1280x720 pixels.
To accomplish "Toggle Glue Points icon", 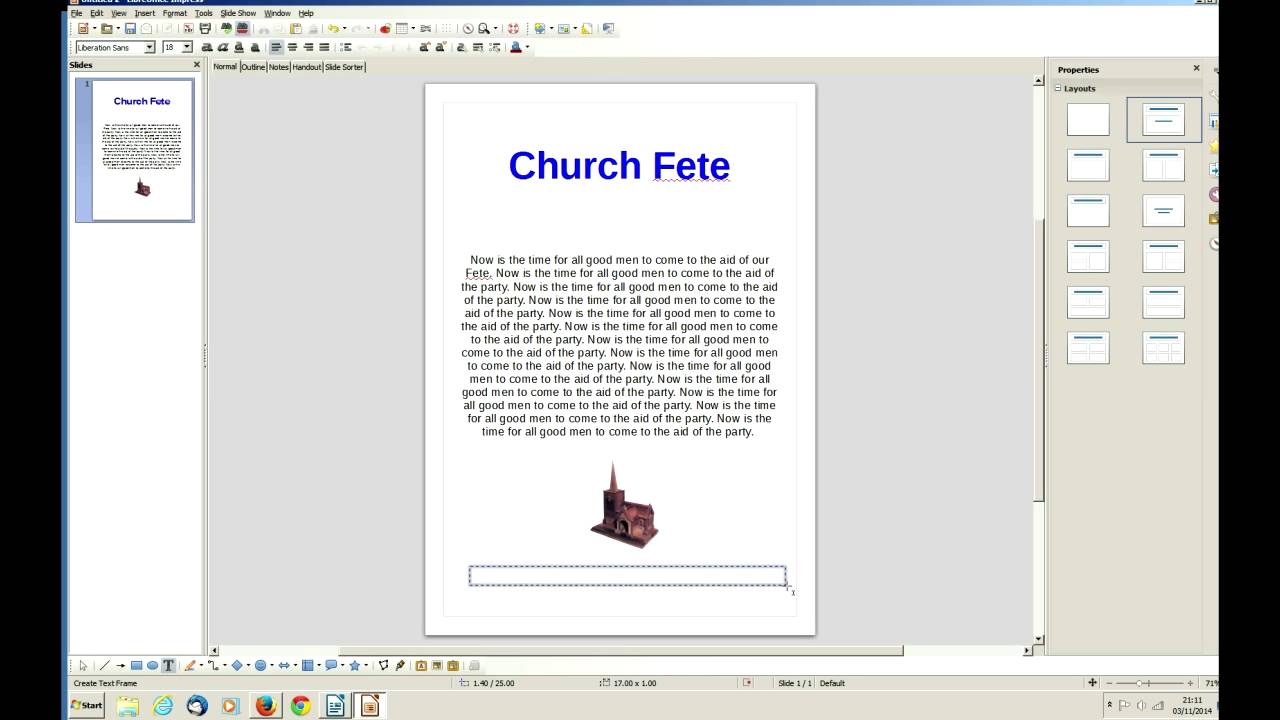I will tap(400, 665).
